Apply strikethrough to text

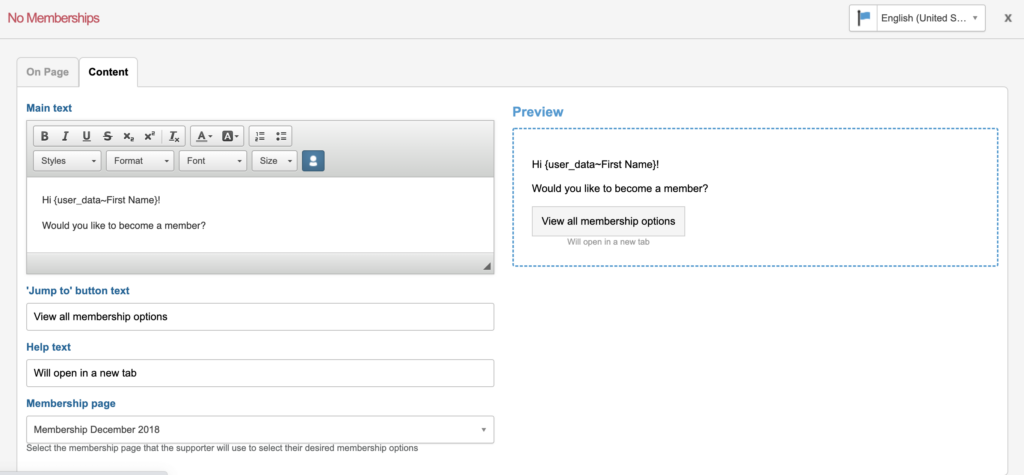click(107, 136)
